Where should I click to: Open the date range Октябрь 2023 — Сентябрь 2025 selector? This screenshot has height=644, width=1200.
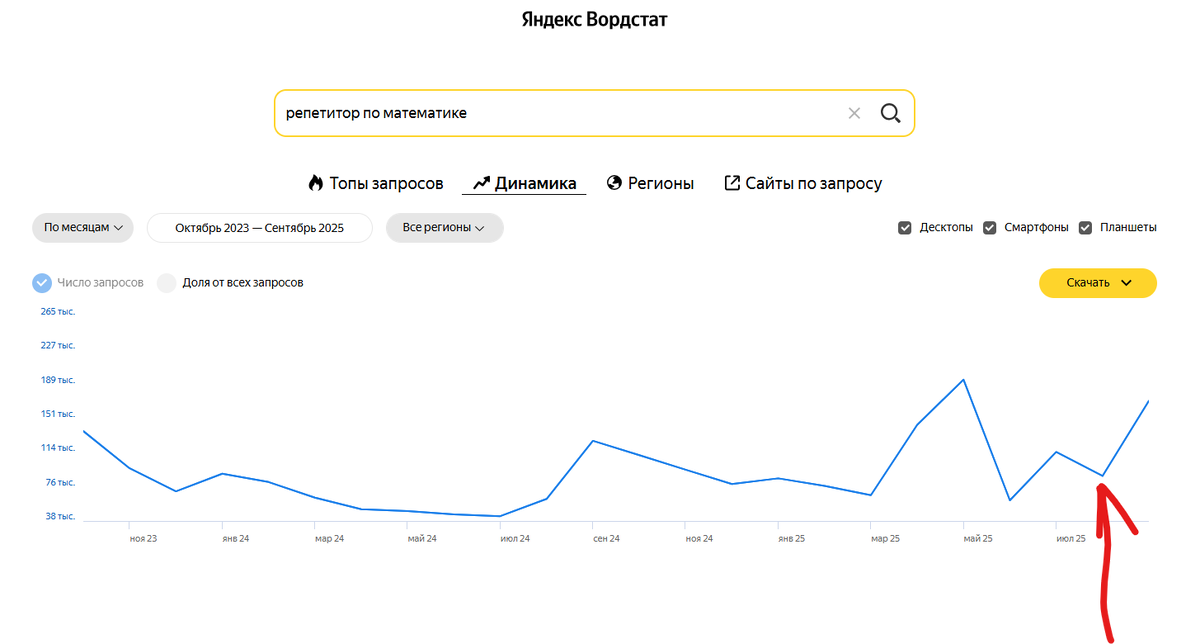259,227
